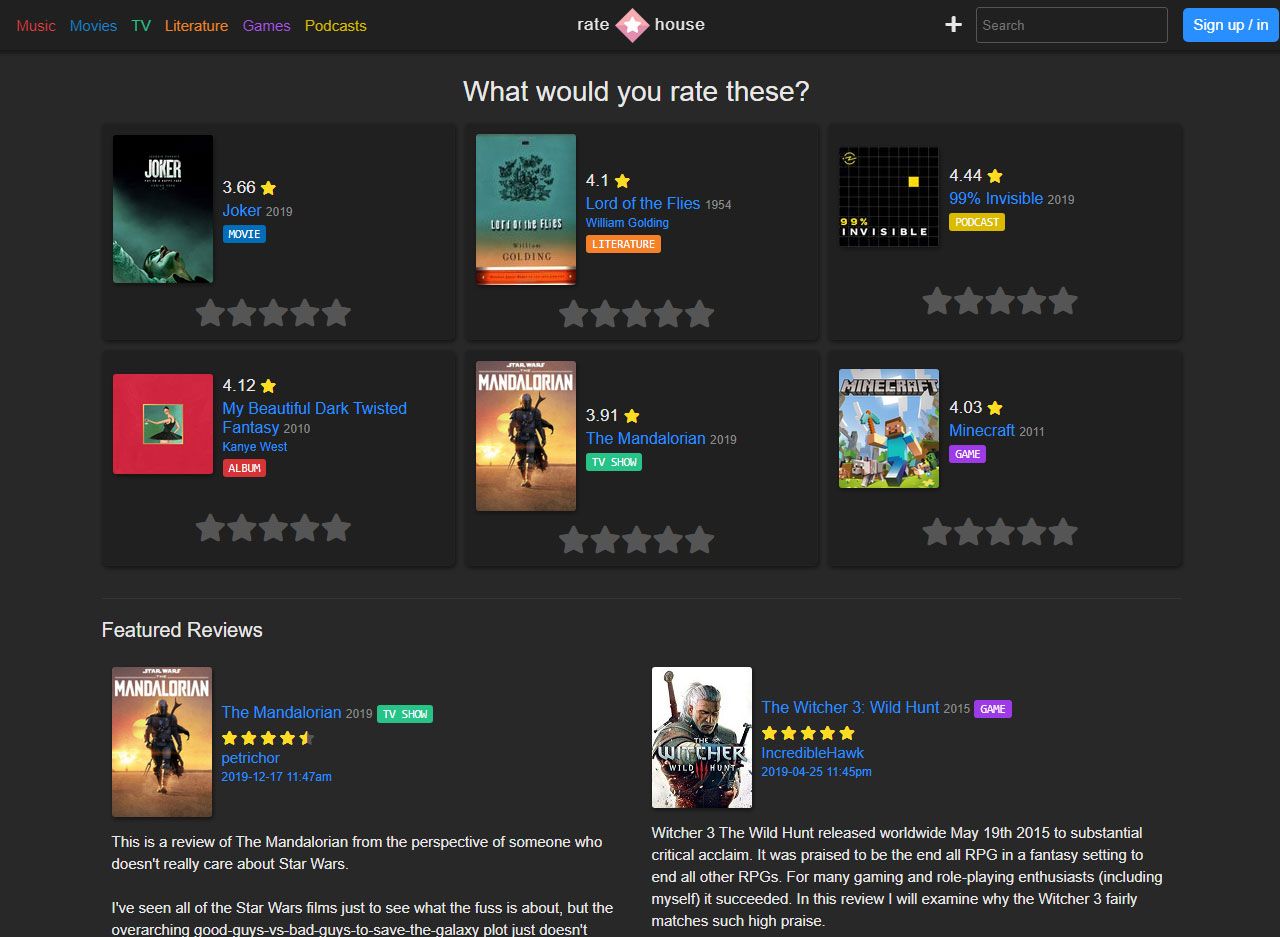Click the yellow star beside Joker's 3.66
The width and height of the screenshot is (1280, 937).
coord(268,188)
